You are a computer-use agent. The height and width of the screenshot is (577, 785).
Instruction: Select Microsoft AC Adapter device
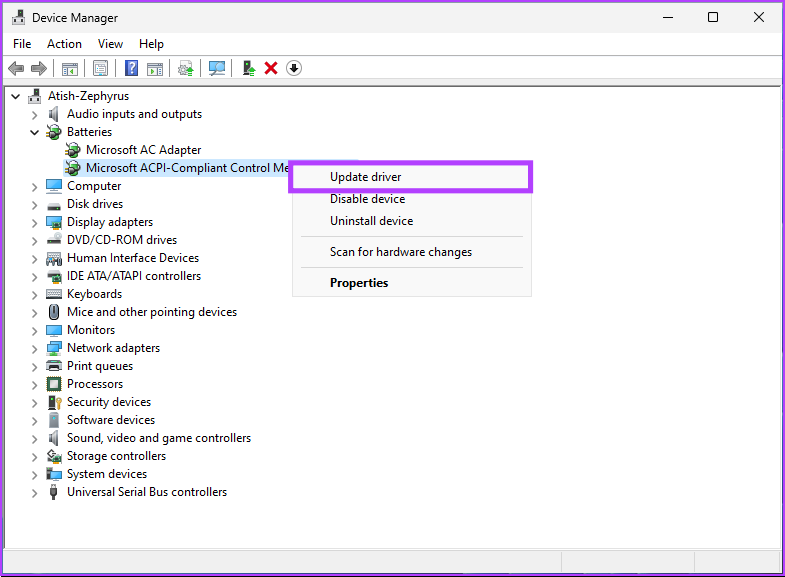[143, 150]
